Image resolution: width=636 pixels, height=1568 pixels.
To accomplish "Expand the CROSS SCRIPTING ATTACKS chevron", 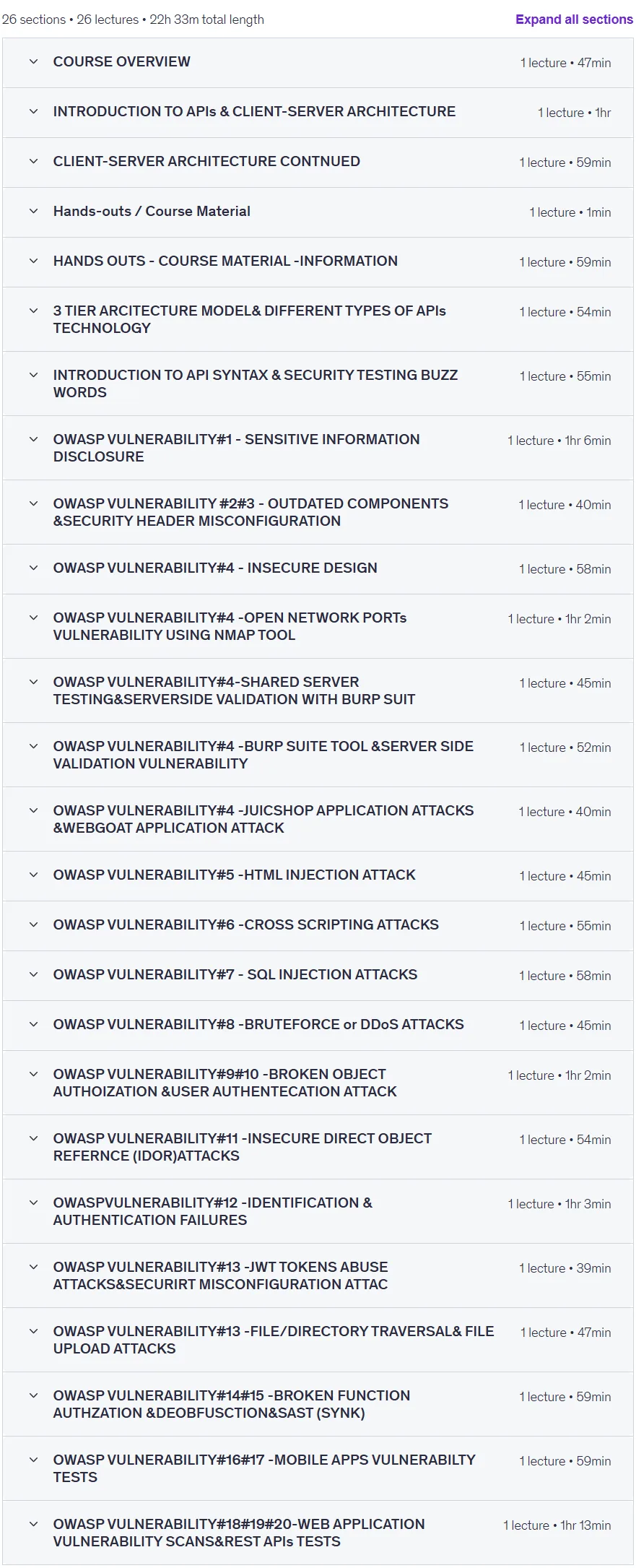I will tap(33, 924).
